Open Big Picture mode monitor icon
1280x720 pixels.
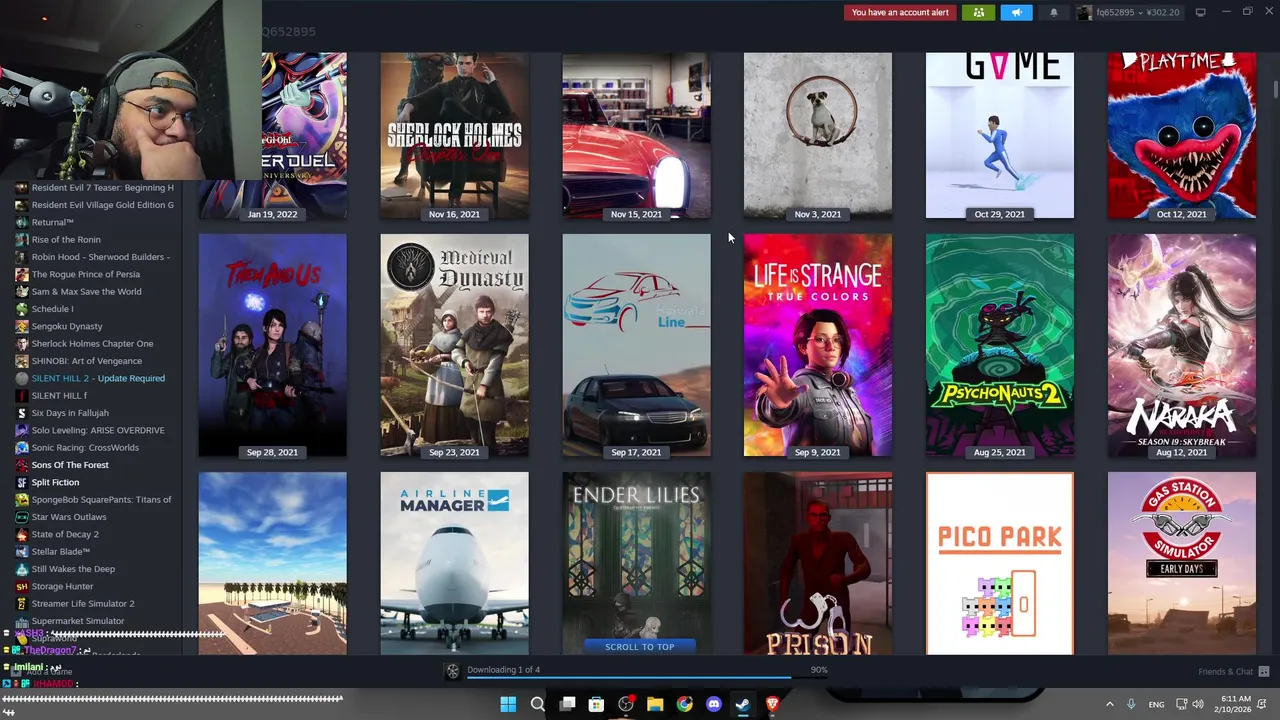(x=1200, y=12)
